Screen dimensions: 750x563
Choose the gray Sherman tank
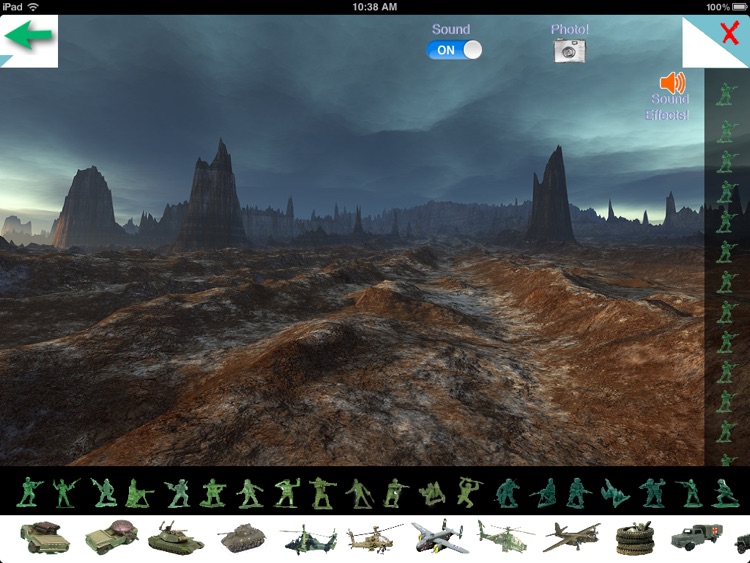[243, 538]
